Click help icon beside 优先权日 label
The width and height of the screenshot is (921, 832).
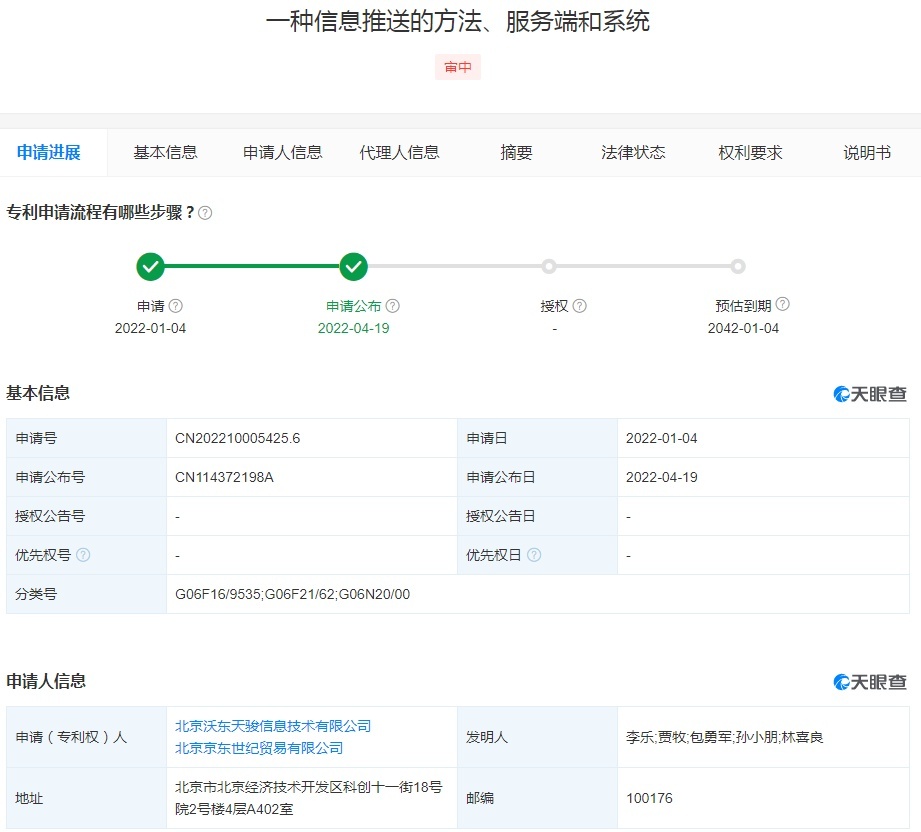click(534, 555)
